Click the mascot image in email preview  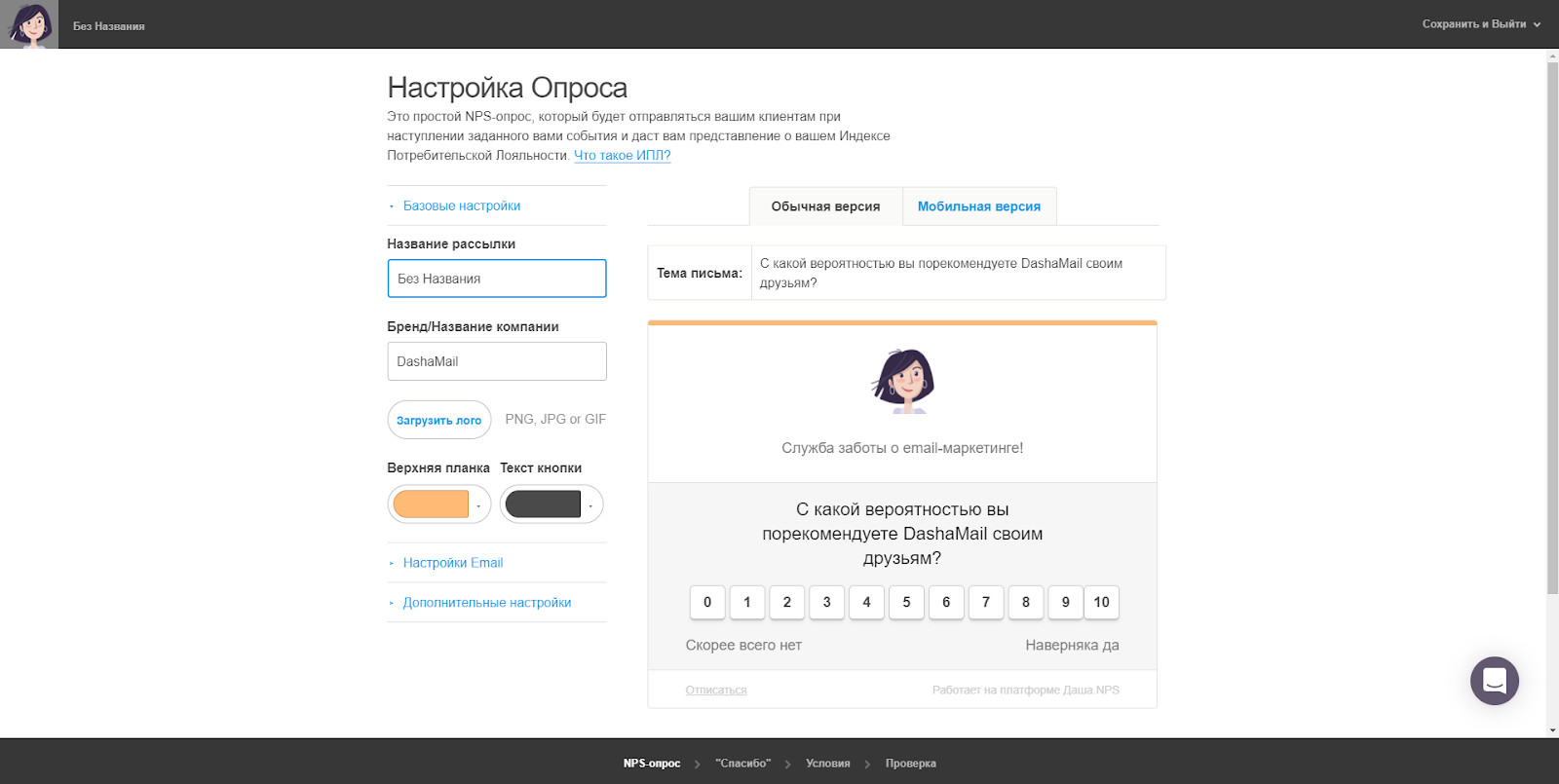coord(903,381)
